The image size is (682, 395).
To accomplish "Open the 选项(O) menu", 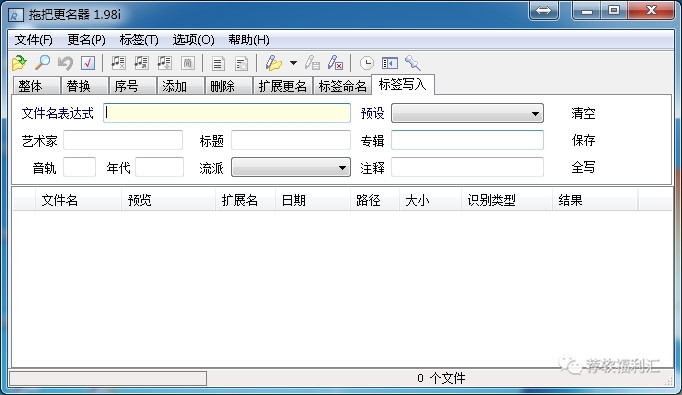I will coord(193,40).
